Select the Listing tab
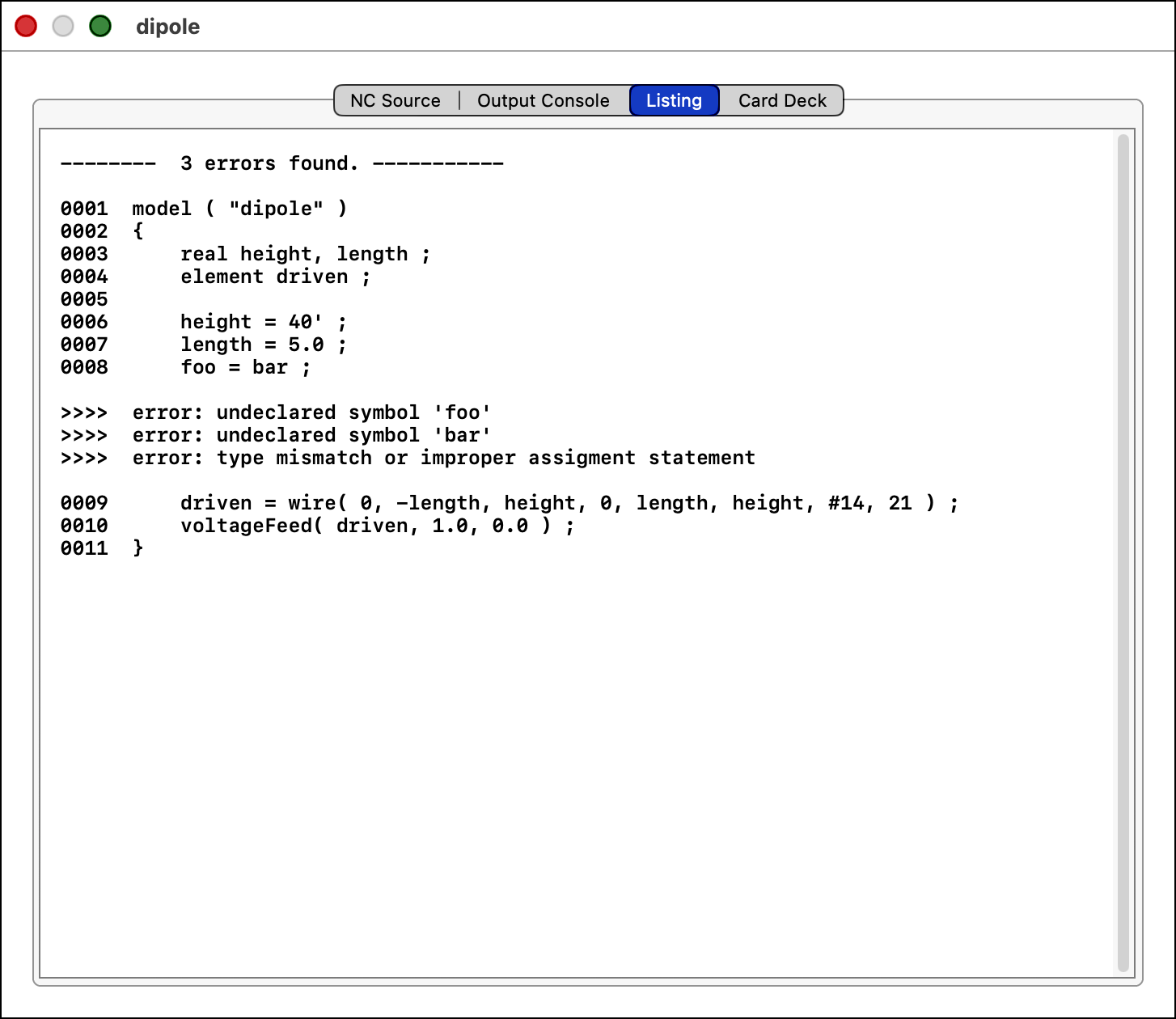1176x1019 pixels. point(674,100)
